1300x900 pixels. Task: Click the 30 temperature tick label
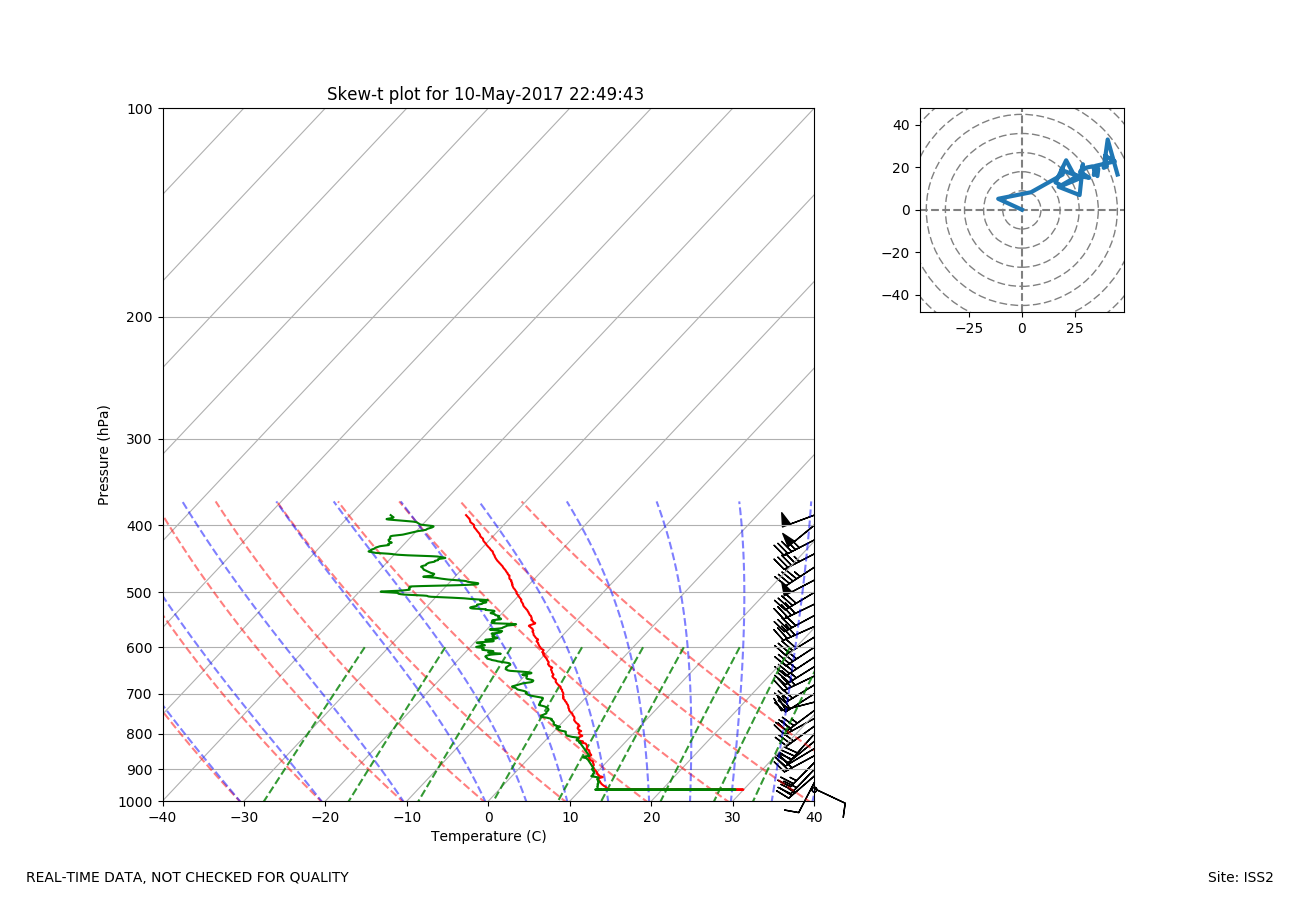coord(732,817)
